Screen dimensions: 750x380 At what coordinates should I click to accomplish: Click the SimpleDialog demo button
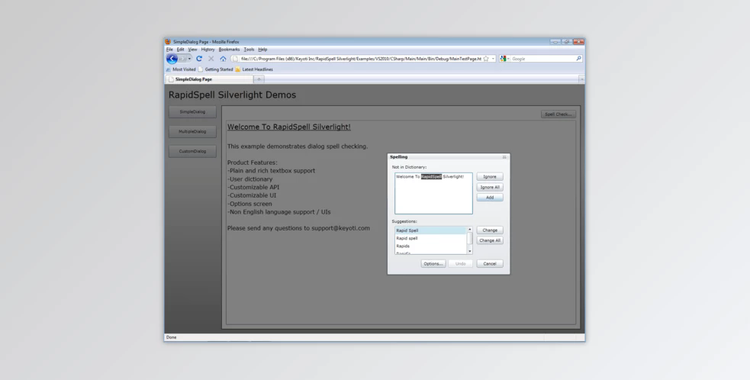click(192, 112)
